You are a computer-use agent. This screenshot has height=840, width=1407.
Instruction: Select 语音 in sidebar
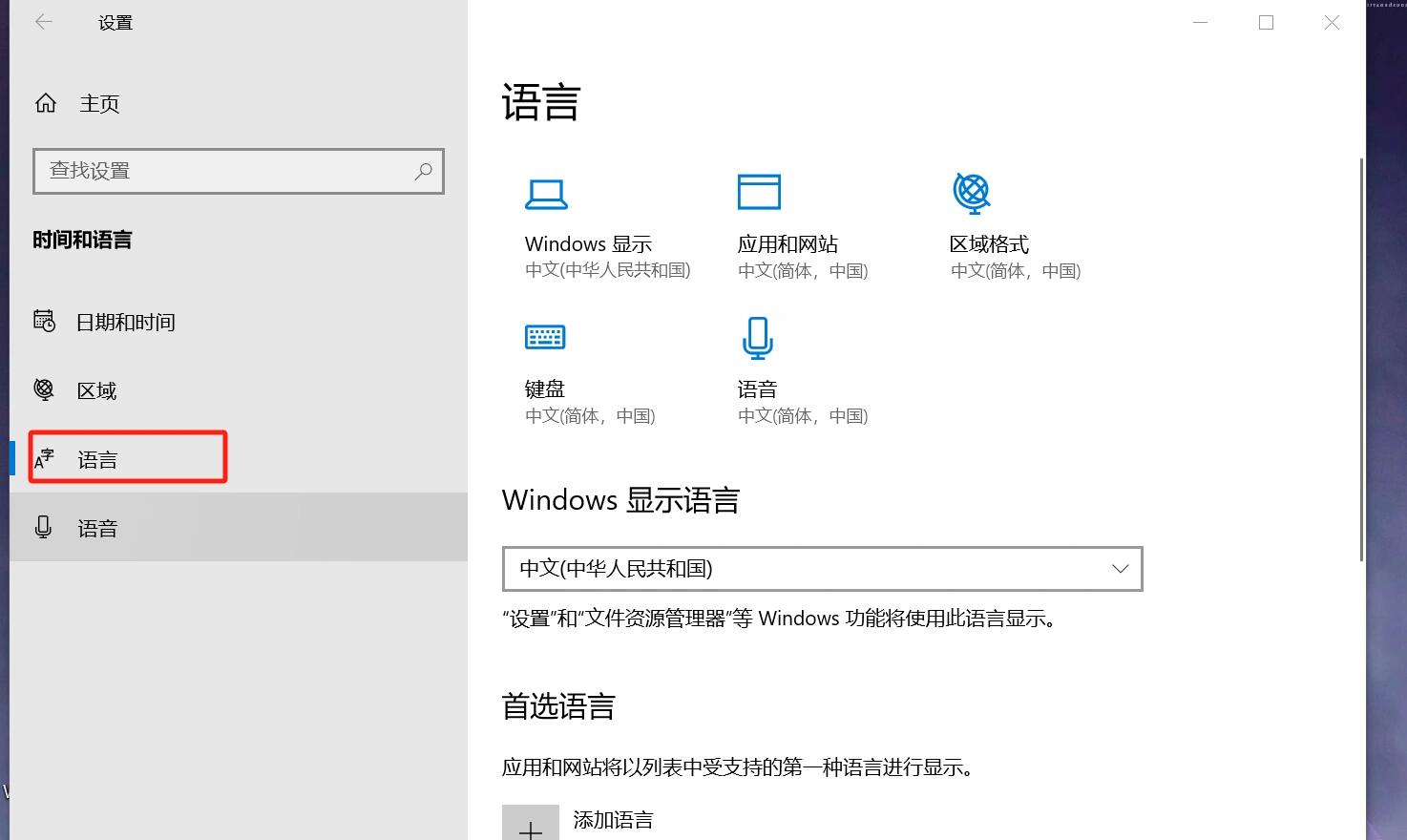coord(239,528)
